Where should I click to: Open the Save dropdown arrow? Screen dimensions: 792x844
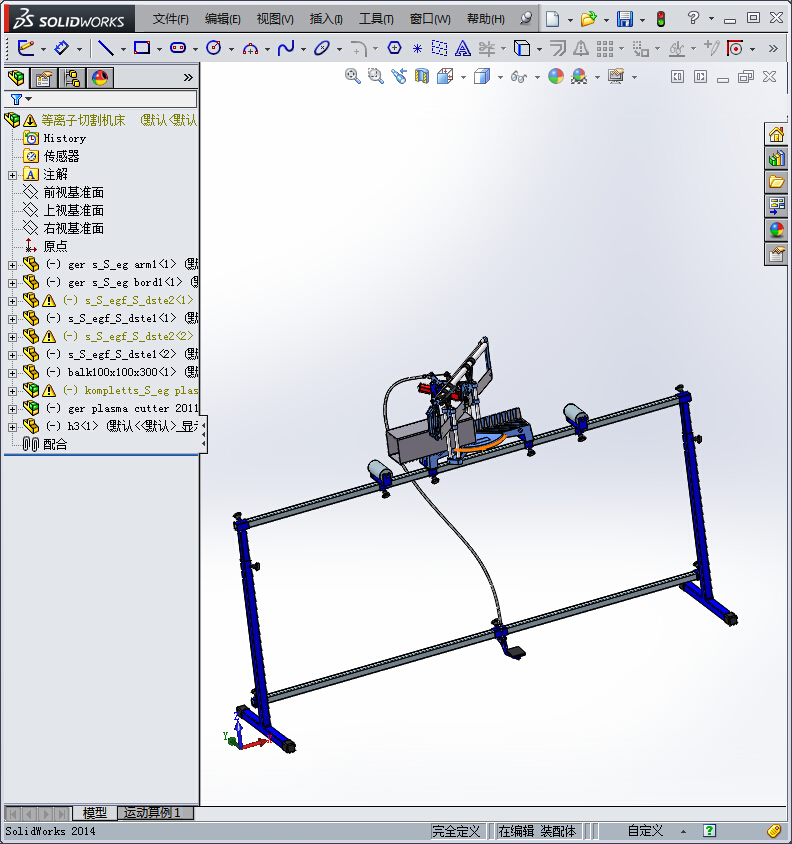[642, 20]
